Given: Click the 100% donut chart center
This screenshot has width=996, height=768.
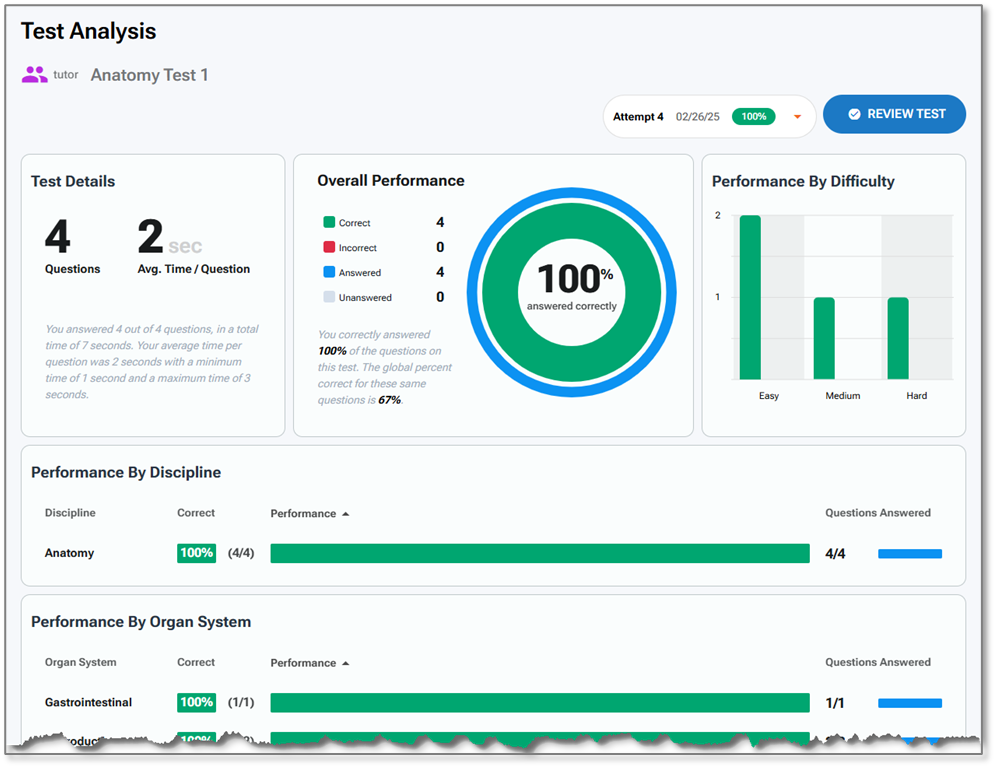Looking at the screenshot, I should click(x=572, y=286).
